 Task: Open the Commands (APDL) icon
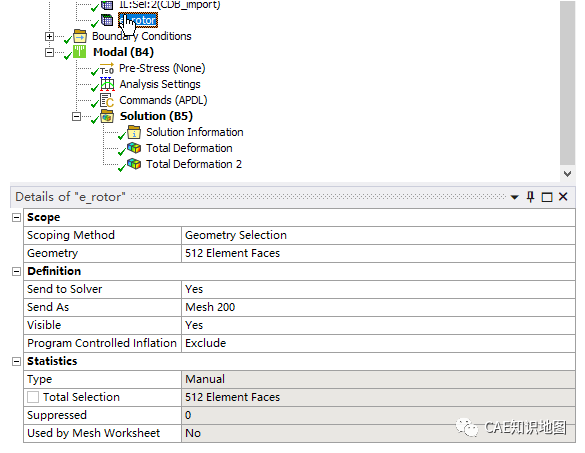coord(107,100)
